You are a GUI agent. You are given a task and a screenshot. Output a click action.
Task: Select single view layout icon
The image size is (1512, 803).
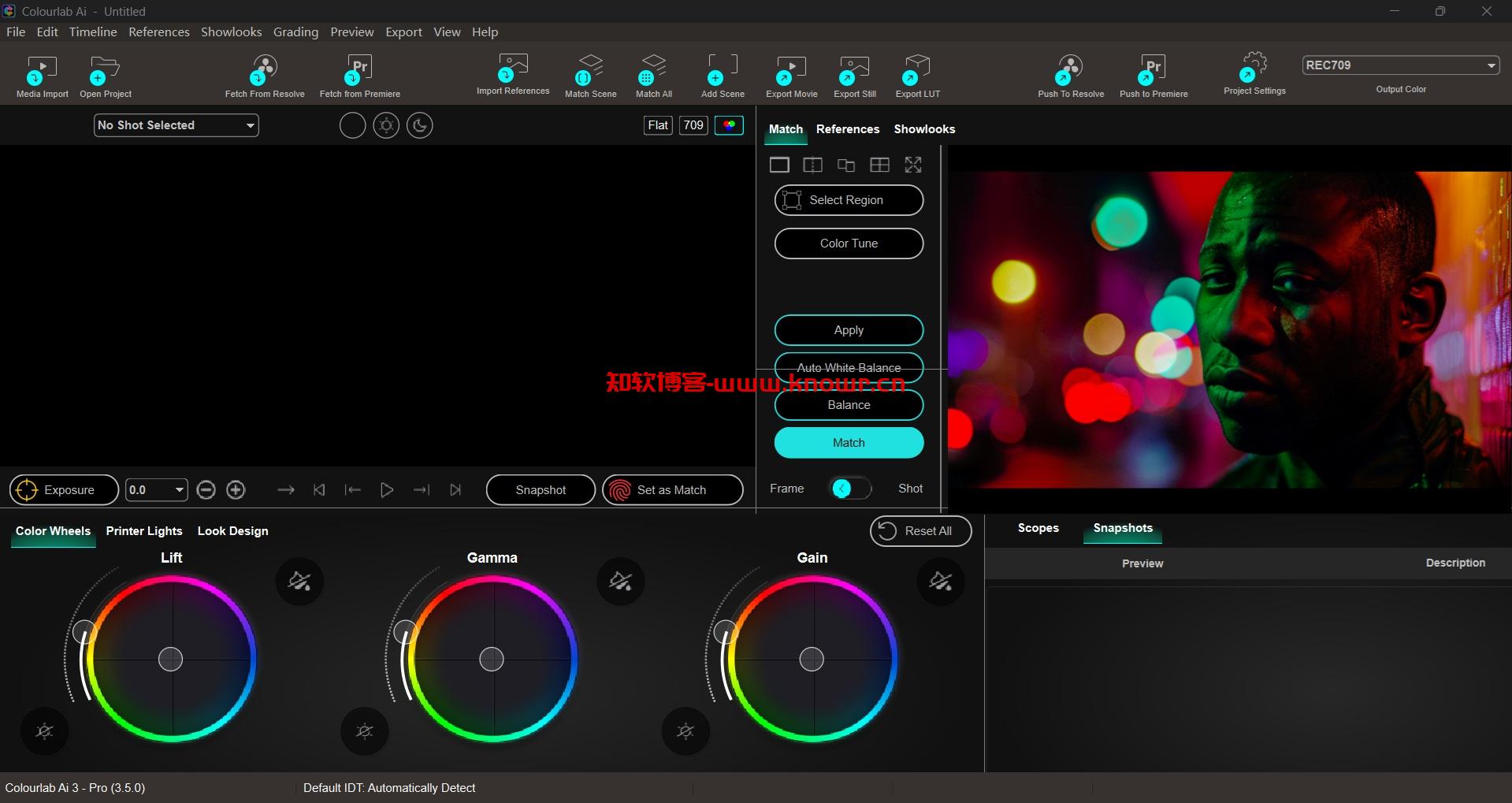pos(779,165)
